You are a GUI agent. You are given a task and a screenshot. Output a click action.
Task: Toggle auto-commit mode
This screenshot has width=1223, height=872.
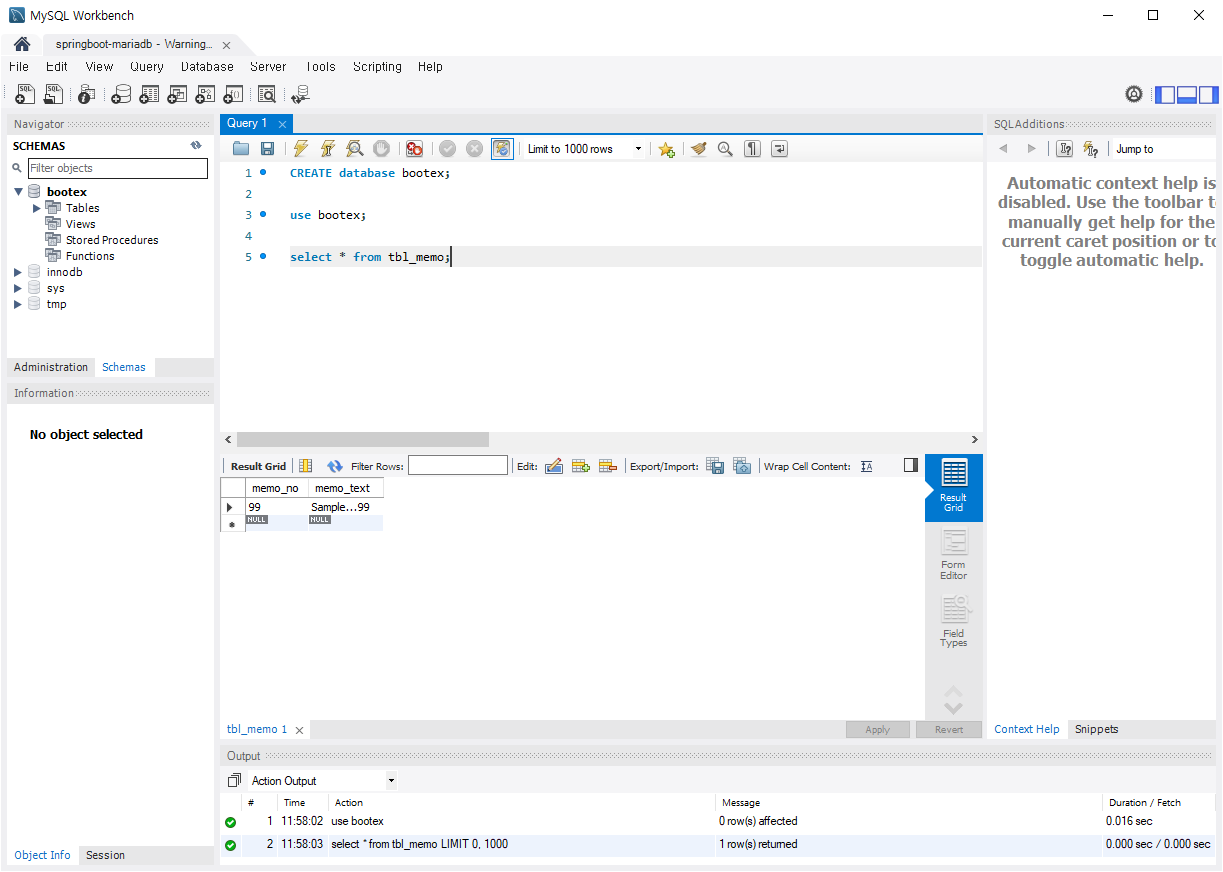(502, 149)
